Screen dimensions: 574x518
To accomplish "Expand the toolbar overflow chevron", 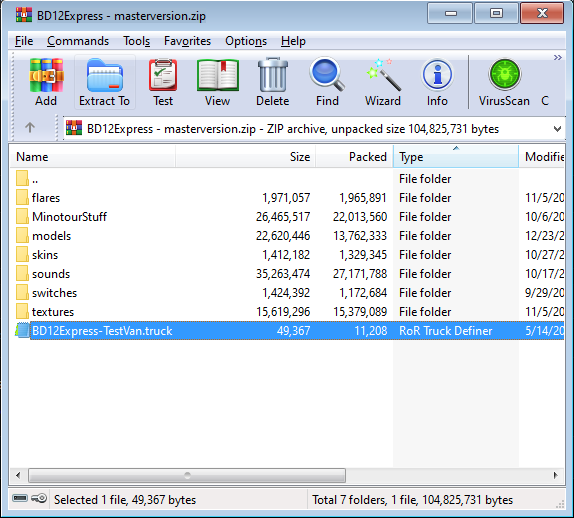I will tap(558, 58).
